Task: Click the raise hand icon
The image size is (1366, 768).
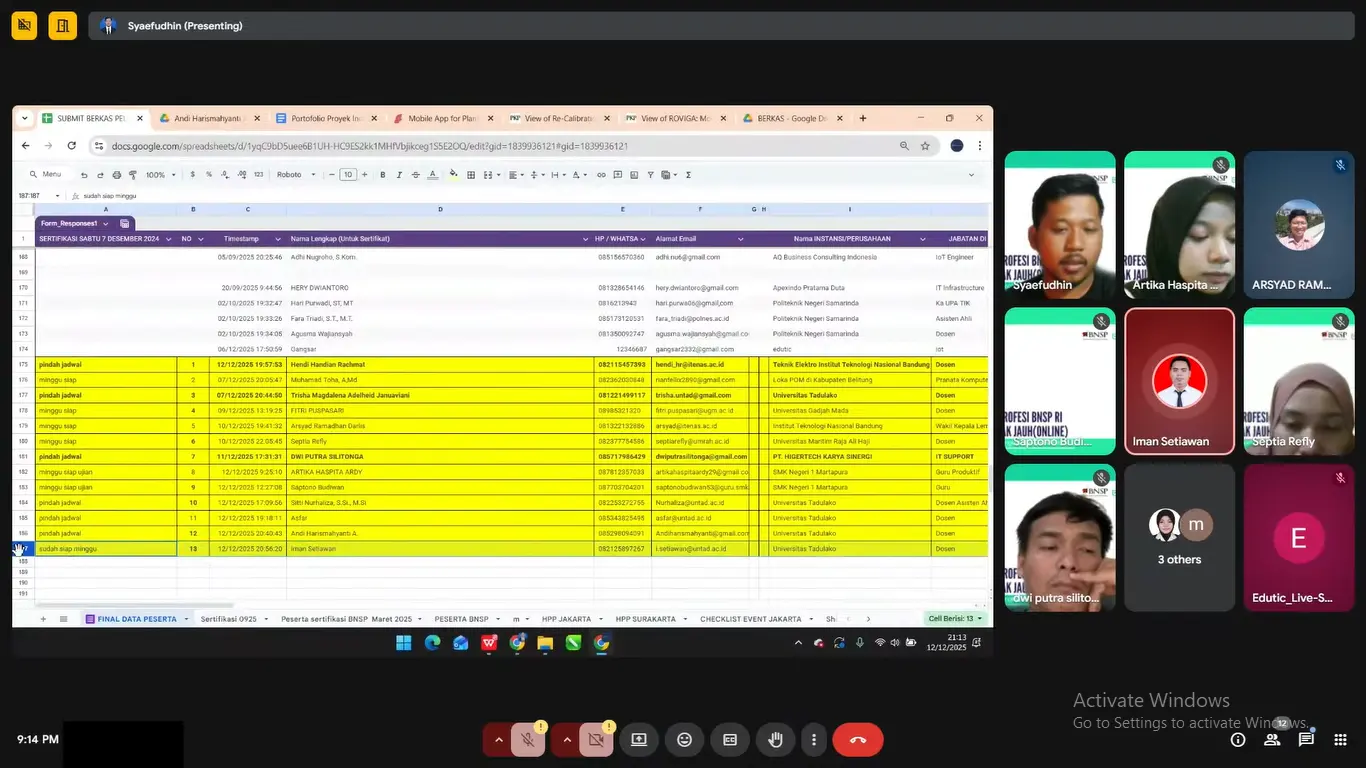Action: click(775, 740)
